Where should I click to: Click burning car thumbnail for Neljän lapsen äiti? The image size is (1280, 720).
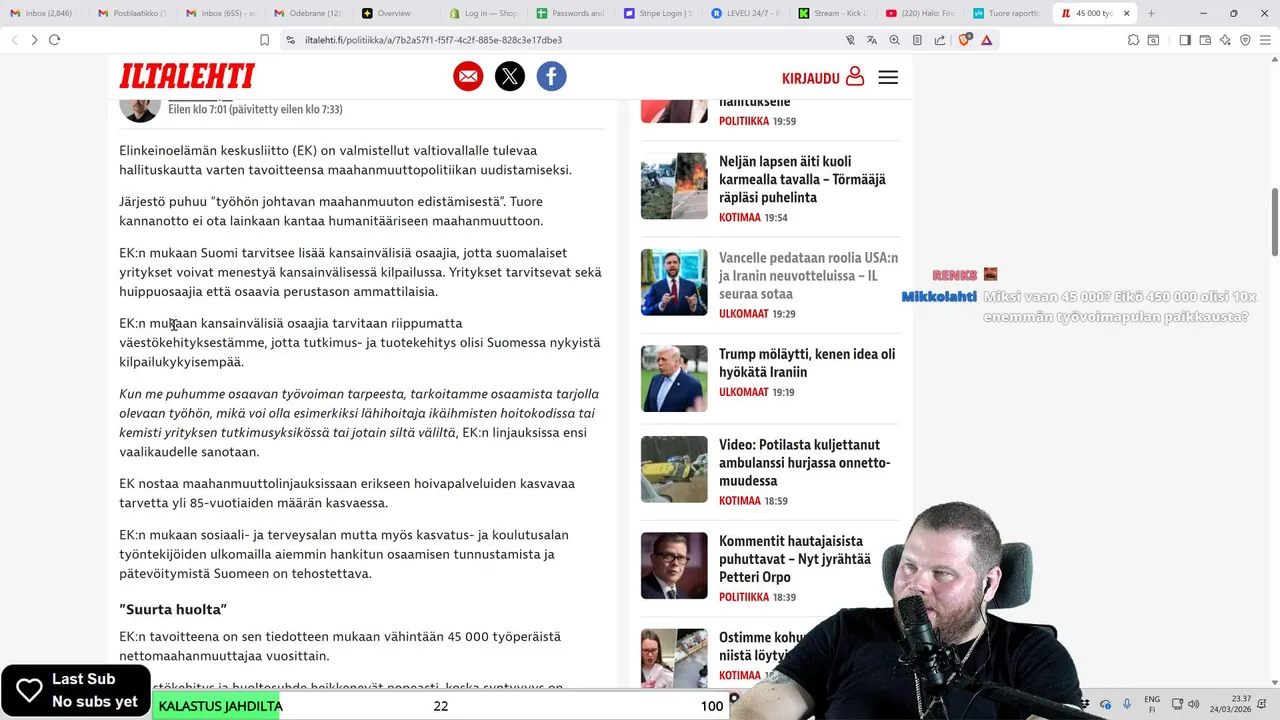pos(674,186)
